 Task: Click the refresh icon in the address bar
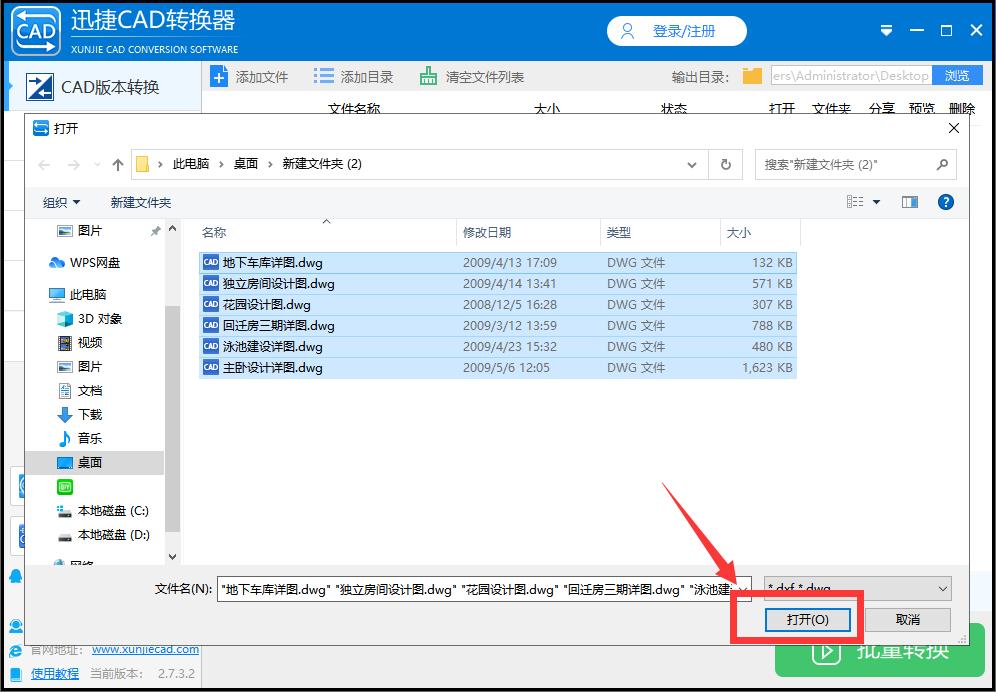click(x=725, y=164)
